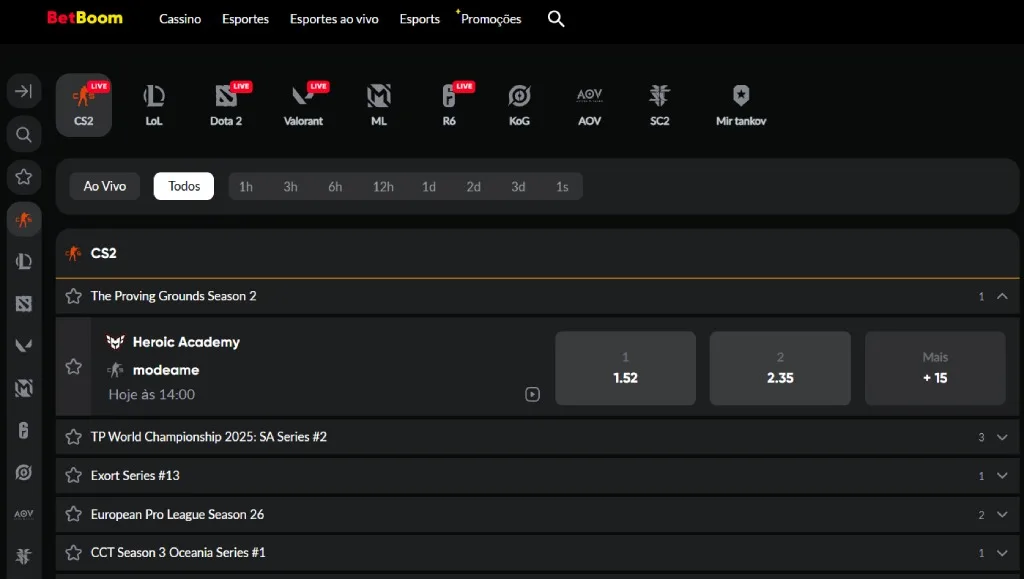Select Dota 2 game icon in carousel
Screen dimensions: 1024x579
226,105
